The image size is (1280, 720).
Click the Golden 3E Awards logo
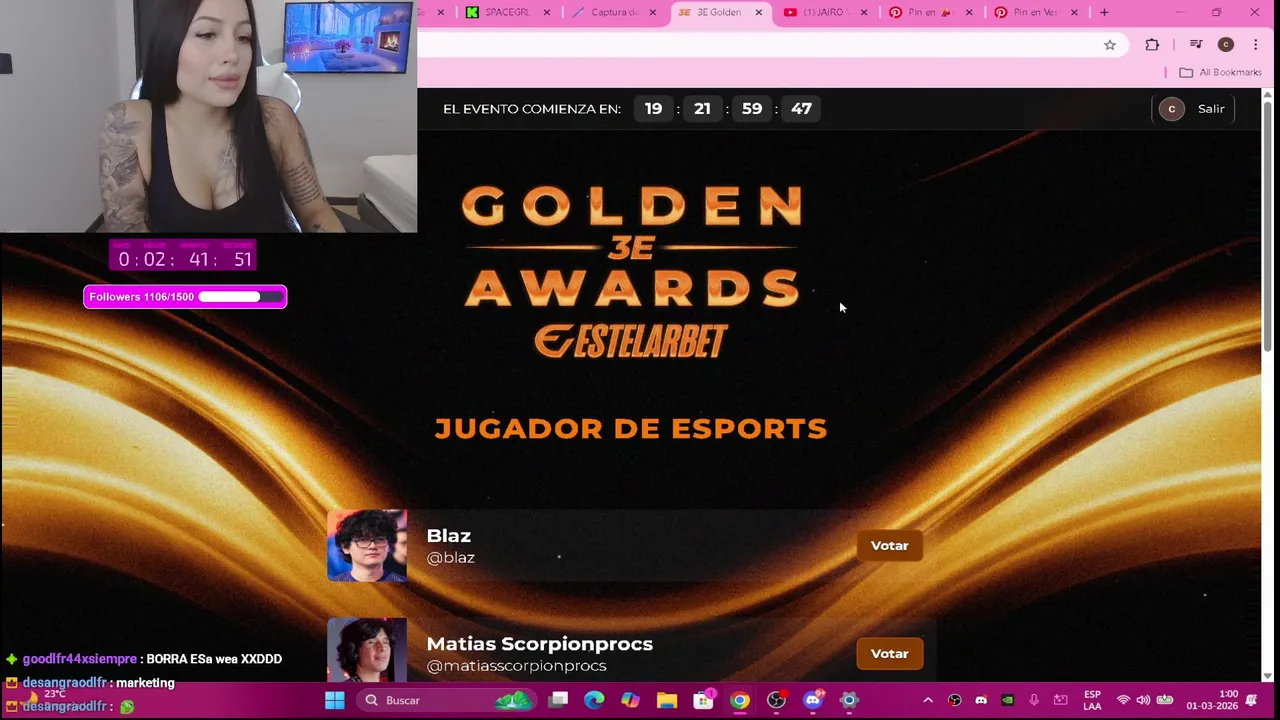click(x=632, y=246)
